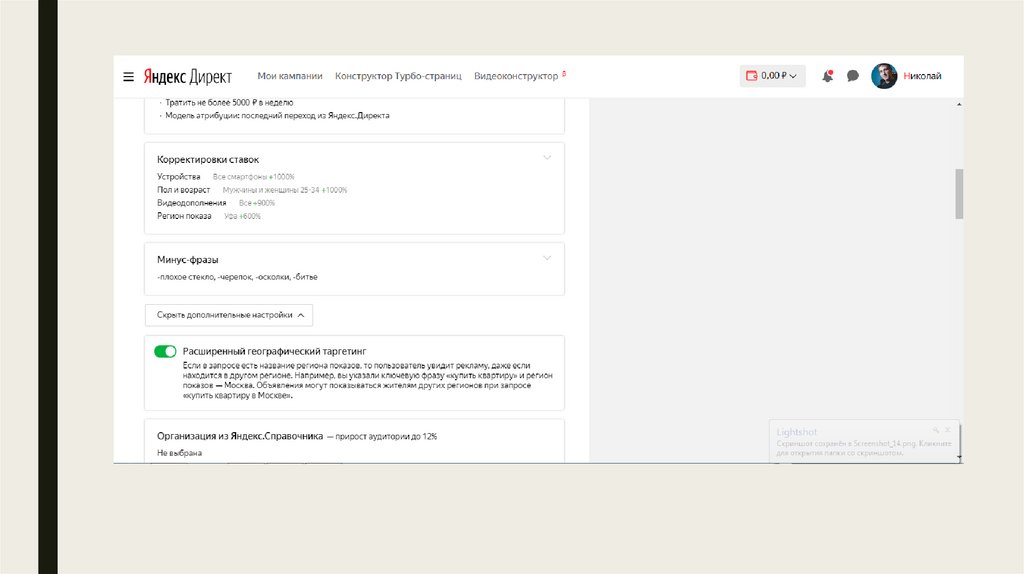Click the Регион показа adjustment row
Screen dimensions: 1024x574
click(208, 216)
